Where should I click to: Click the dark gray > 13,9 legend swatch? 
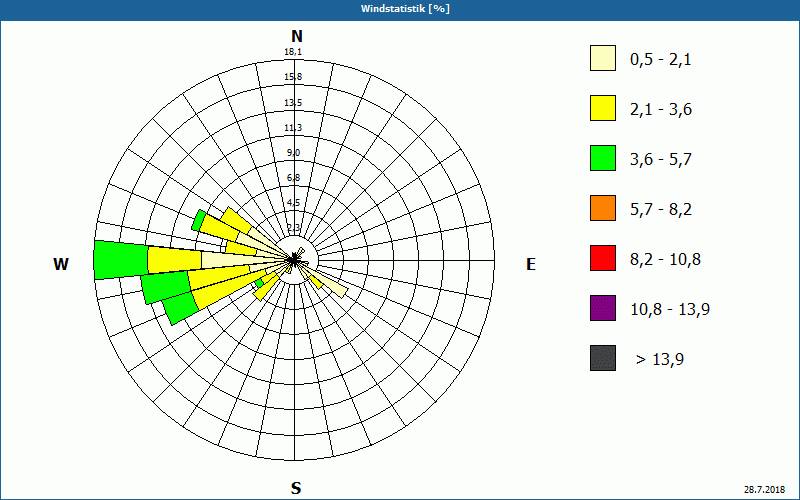603,358
